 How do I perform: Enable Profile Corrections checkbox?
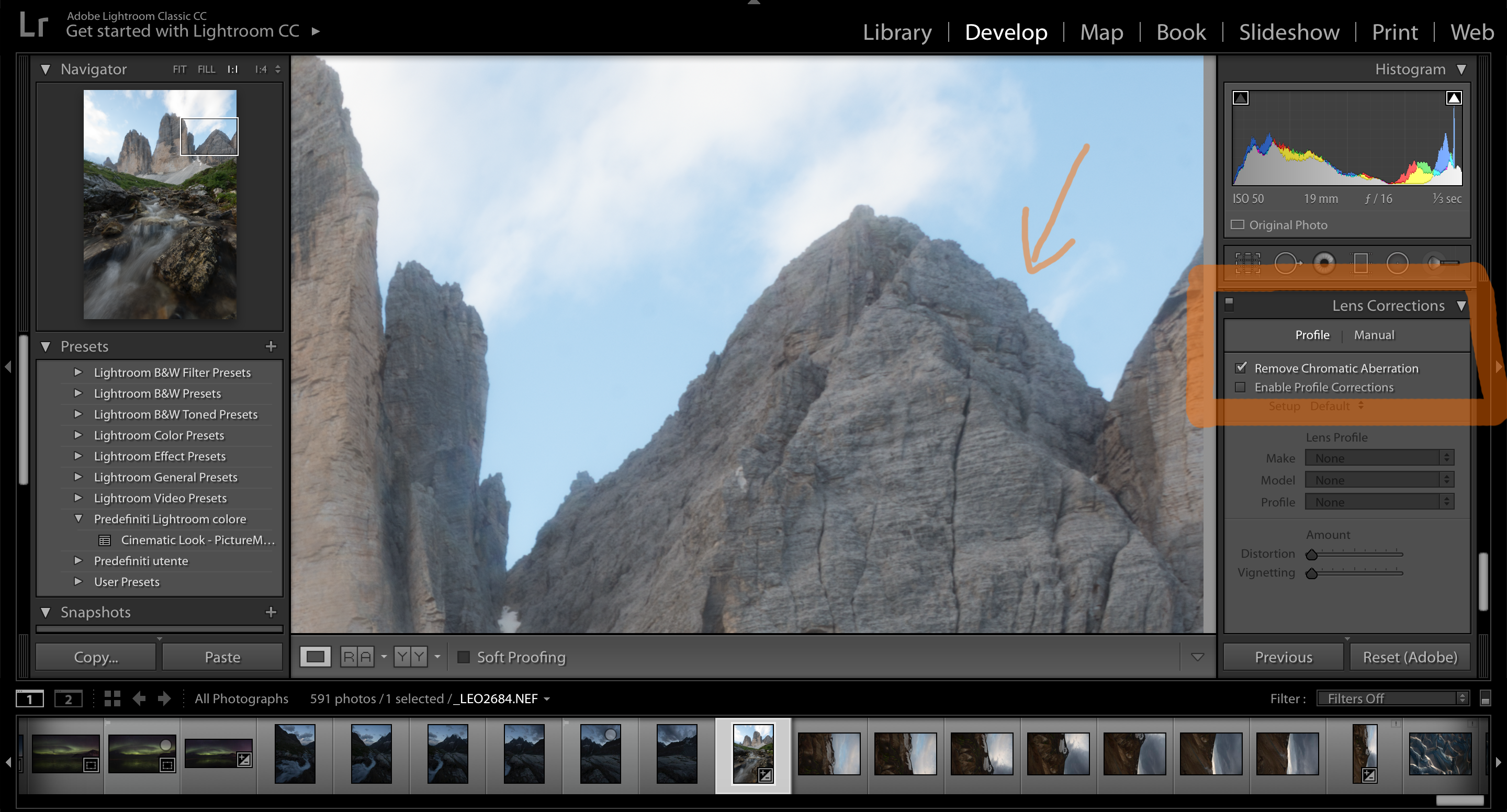click(x=1241, y=387)
